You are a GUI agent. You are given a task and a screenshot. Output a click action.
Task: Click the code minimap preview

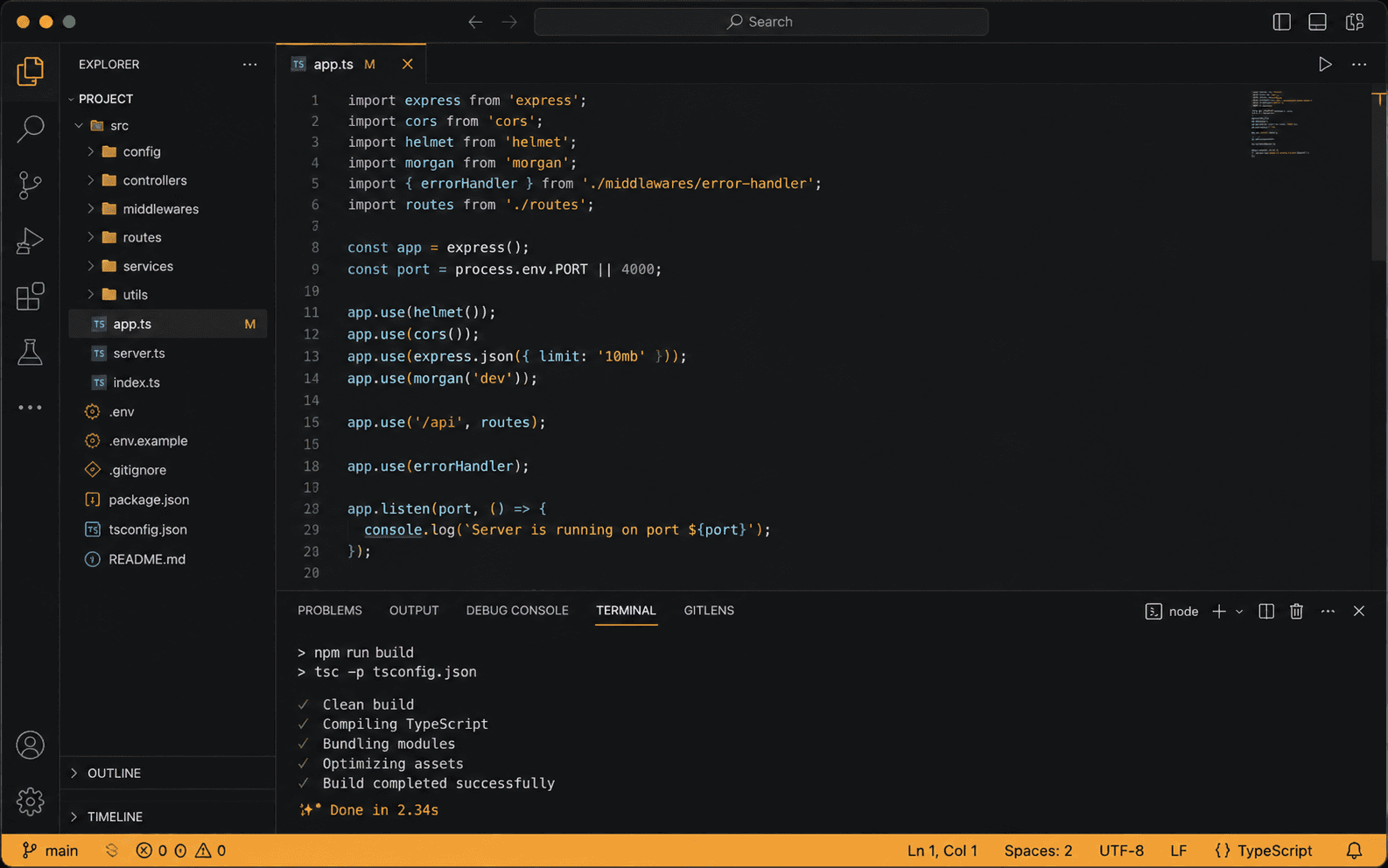coord(1281,123)
